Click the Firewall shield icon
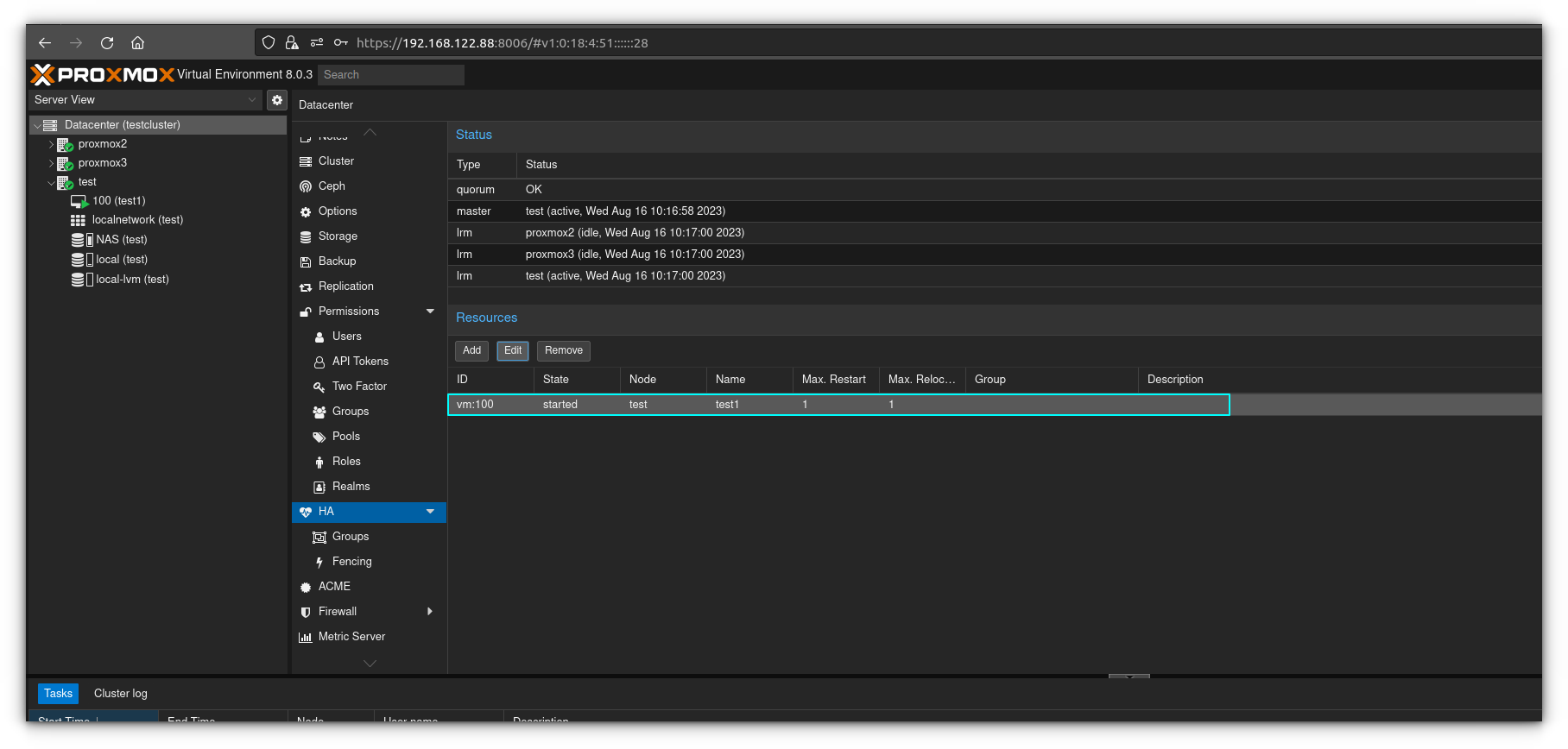The height and width of the screenshot is (749, 1568). [306, 612]
